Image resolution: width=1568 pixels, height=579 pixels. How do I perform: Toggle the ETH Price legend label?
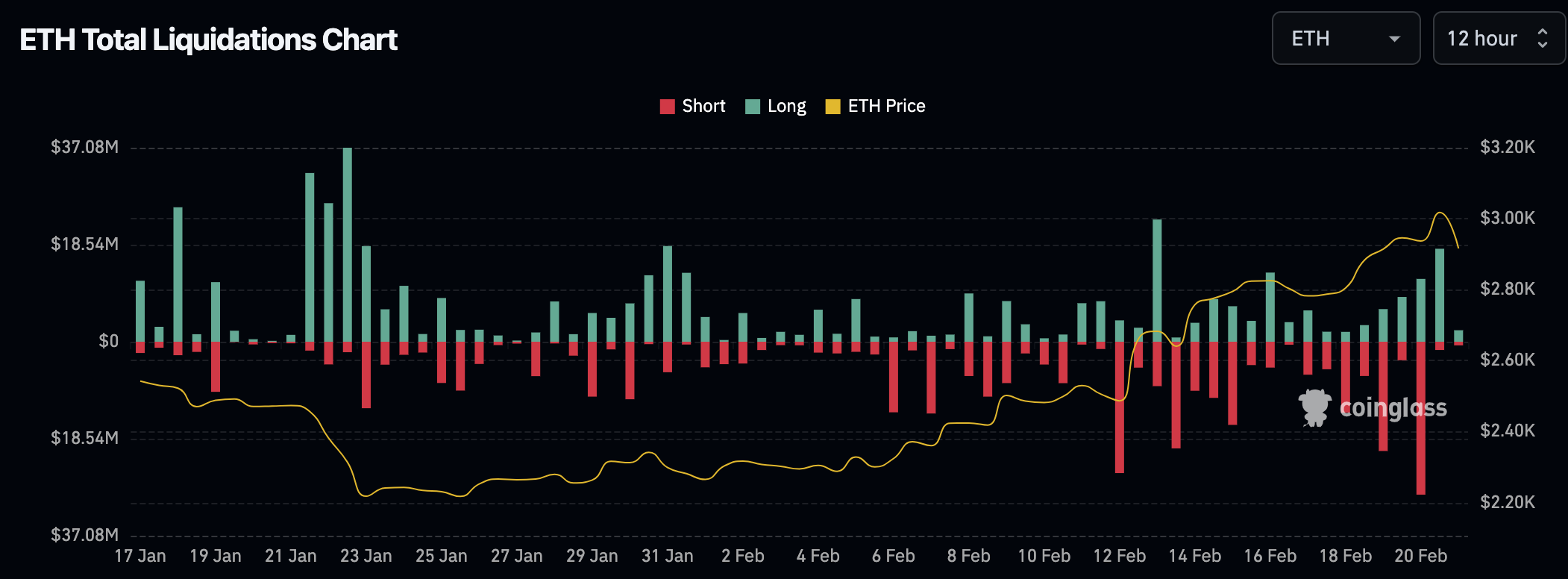click(886, 107)
